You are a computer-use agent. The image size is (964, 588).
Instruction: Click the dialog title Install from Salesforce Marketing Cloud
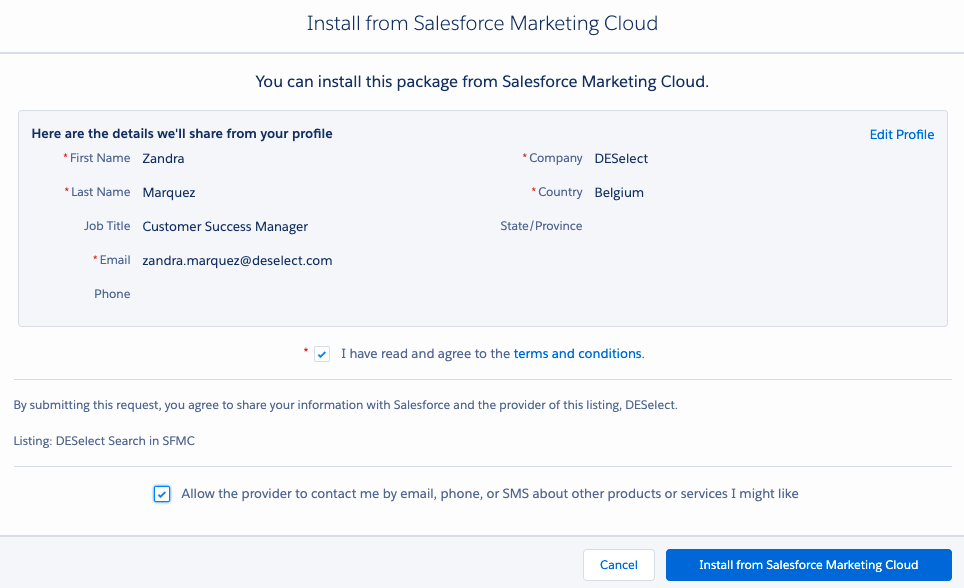coord(482,23)
